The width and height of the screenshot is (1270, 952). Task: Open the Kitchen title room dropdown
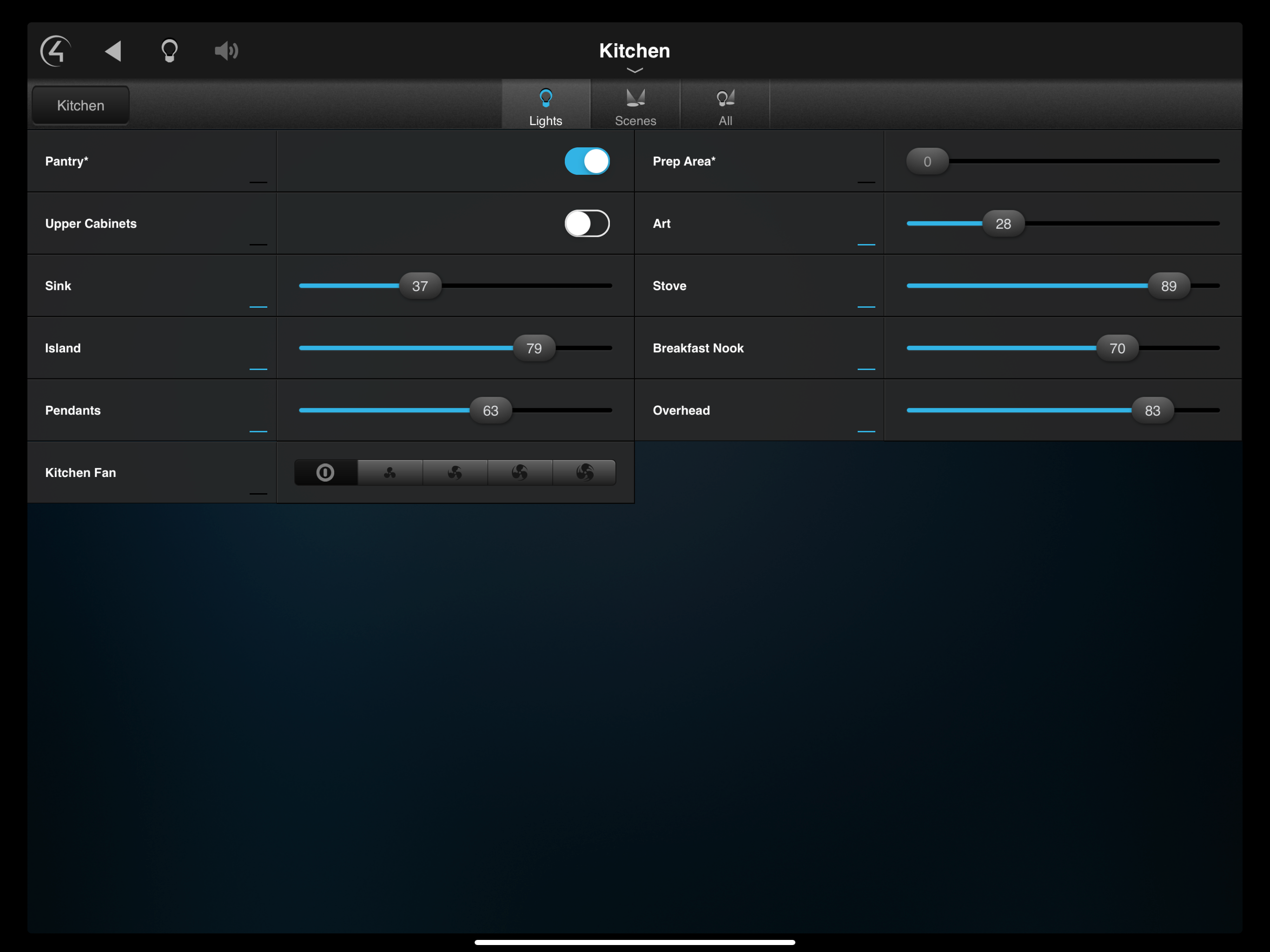(635, 51)
